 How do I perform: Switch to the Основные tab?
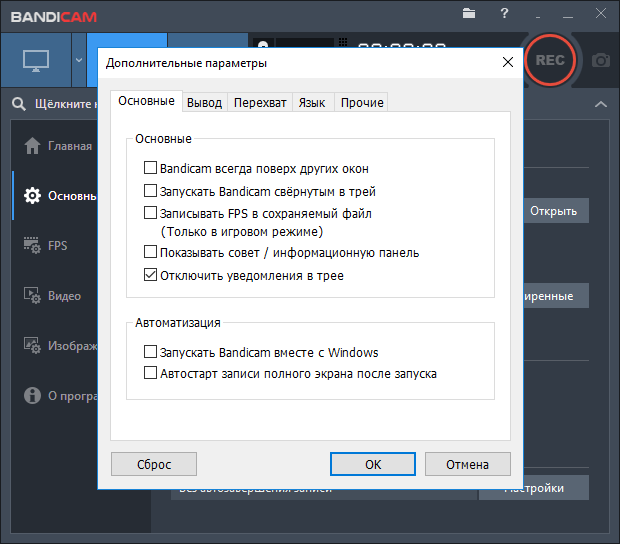coord(146,101)
